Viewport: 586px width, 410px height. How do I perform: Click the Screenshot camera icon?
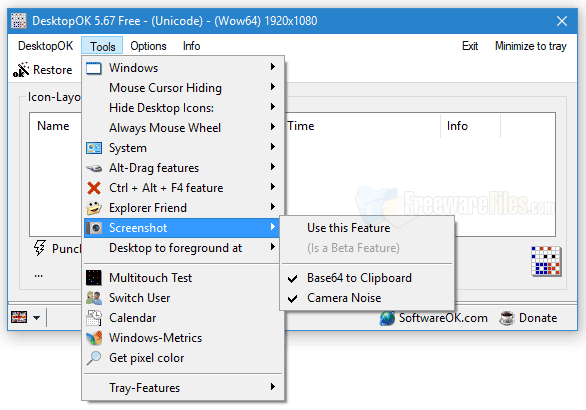point(94,228)
